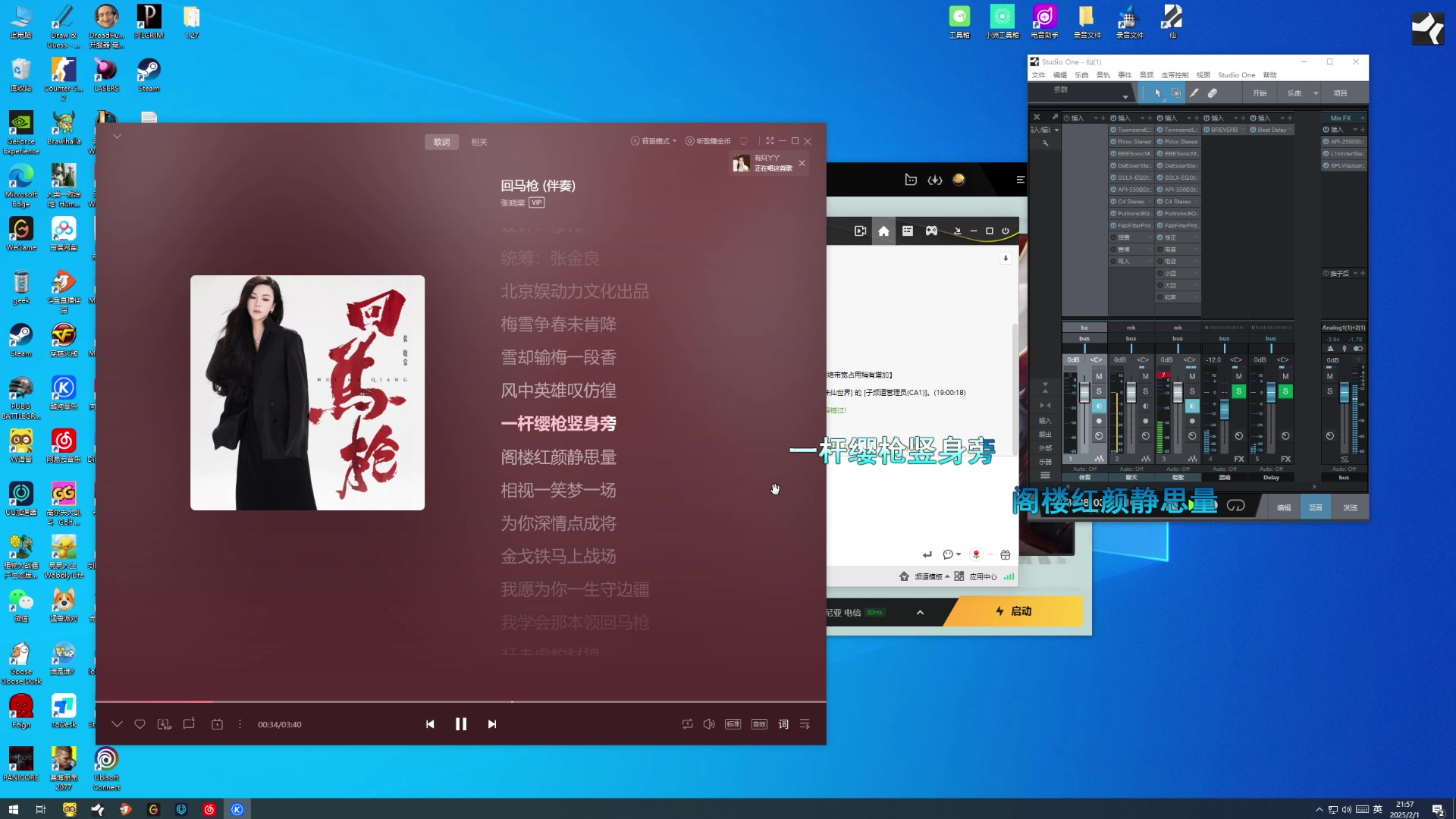Toggle monitor on the 唱歌 channel
The height and width of the screenshot is (819, 1456).
(1192, 406)
